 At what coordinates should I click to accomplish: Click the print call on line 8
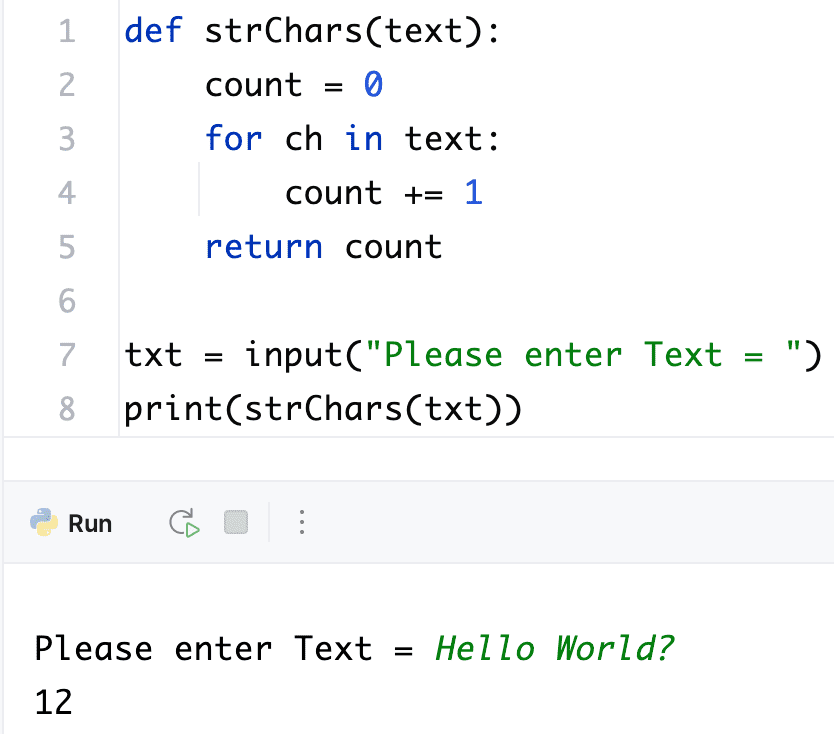162,408
